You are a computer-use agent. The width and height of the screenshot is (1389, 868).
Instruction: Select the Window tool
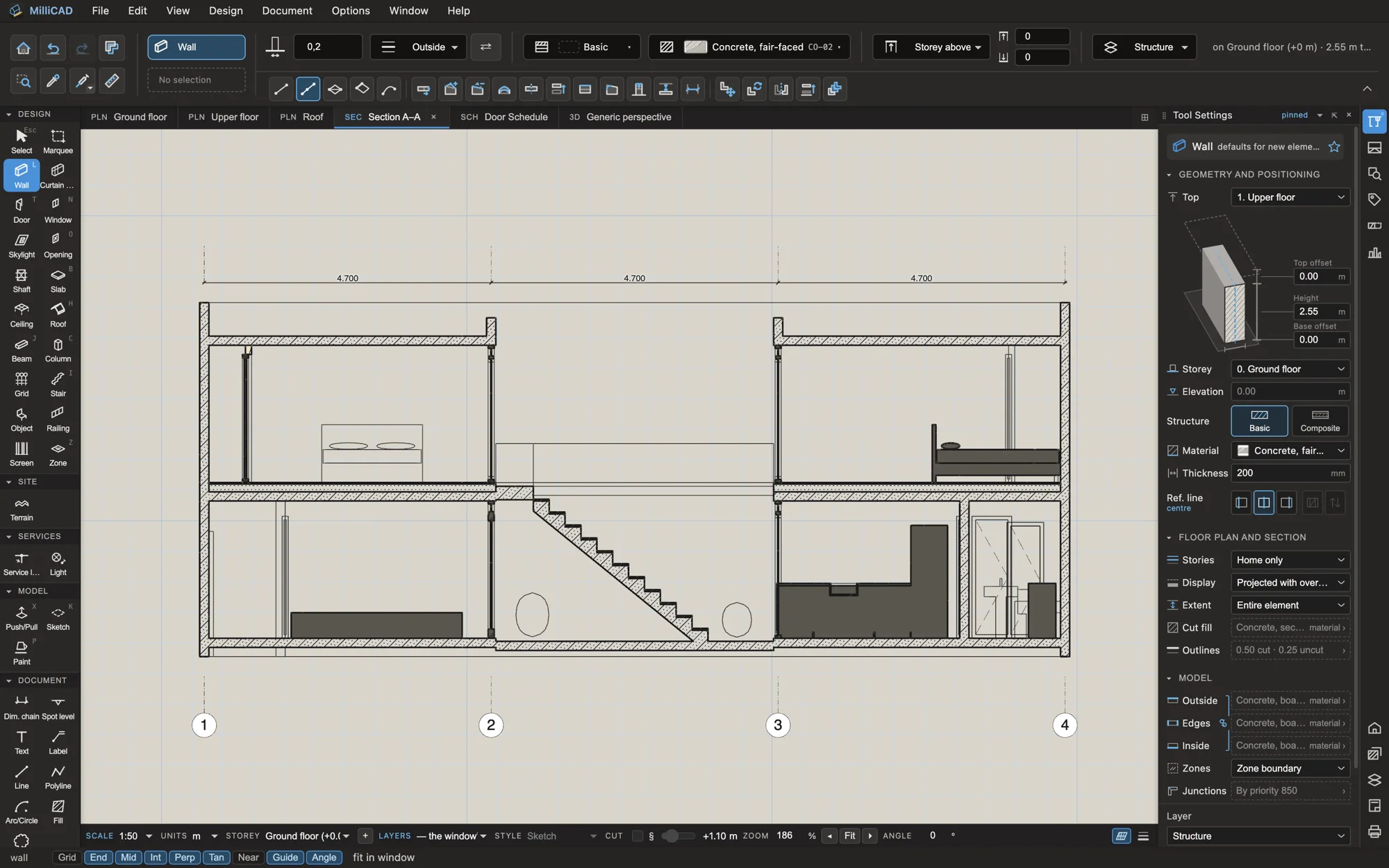58,210
